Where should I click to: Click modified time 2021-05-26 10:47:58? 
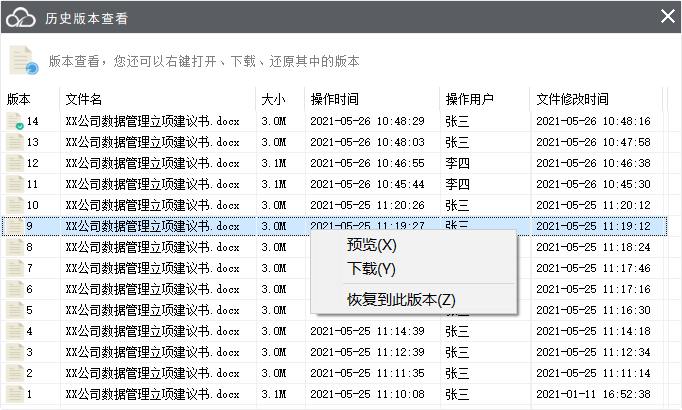593,142
